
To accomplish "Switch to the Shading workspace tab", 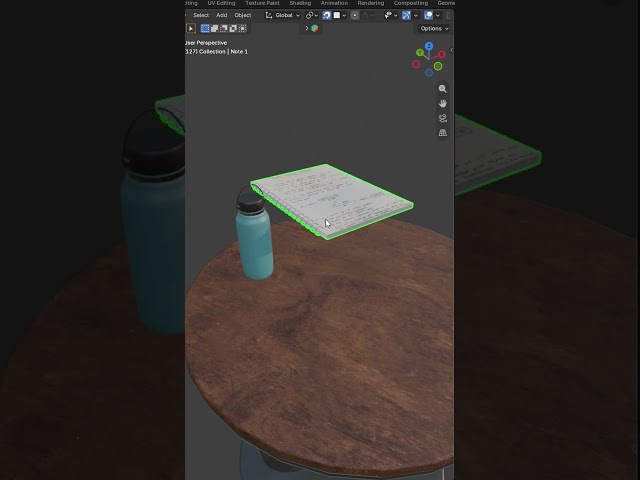I will (x=300, y=3).
